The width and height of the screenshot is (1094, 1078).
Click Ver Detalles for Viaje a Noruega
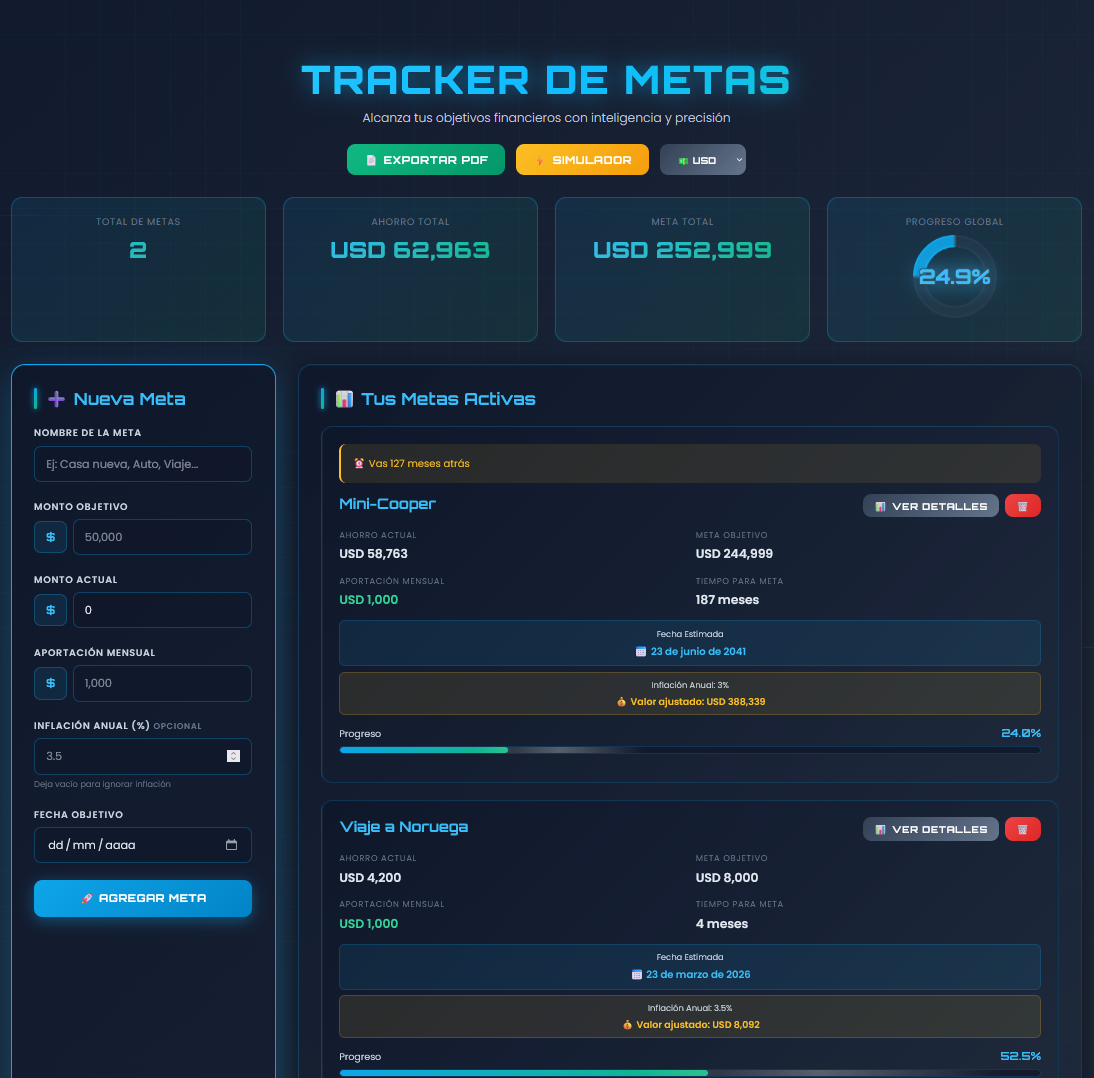pyautogui.click(x=930, y=828)
